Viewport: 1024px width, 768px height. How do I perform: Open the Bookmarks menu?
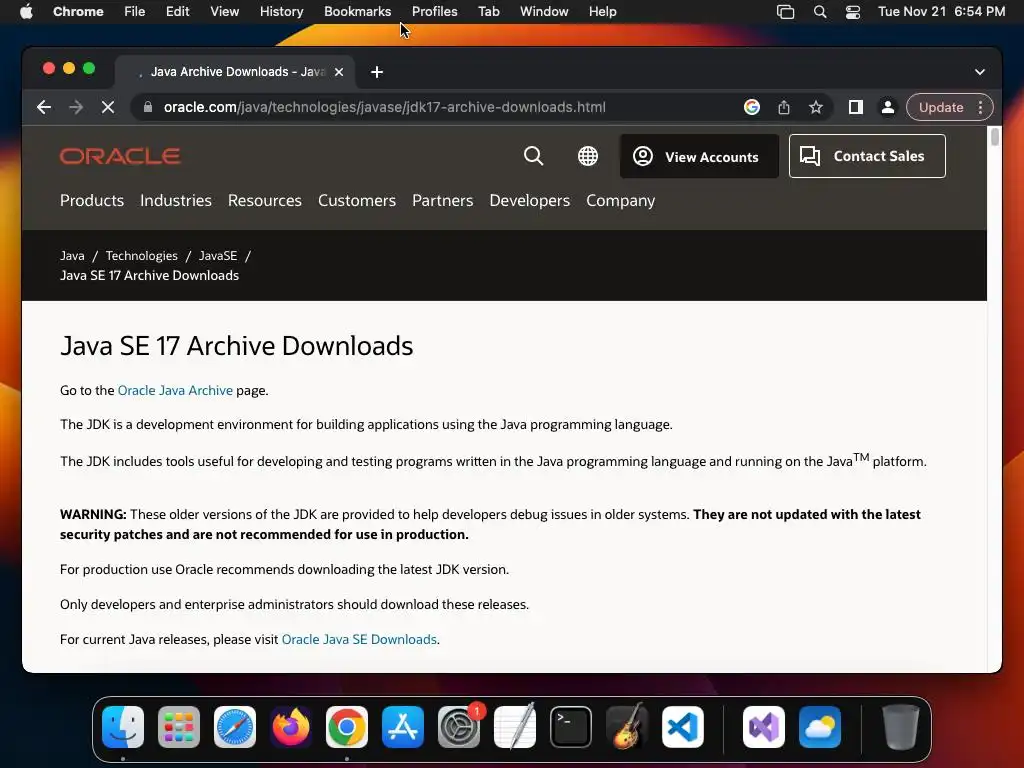(357, 12)
